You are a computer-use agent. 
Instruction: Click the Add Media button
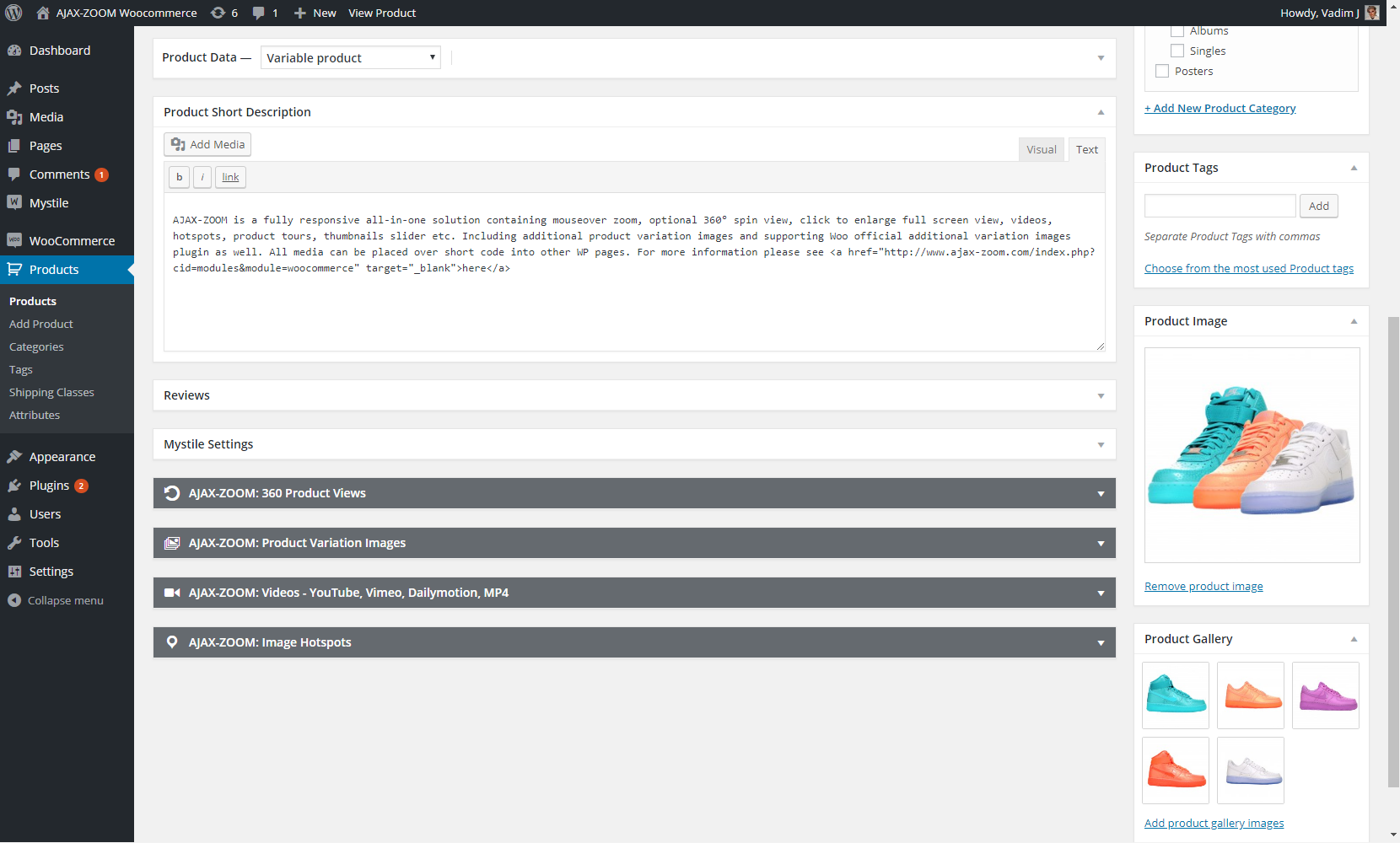pos(207,144)
